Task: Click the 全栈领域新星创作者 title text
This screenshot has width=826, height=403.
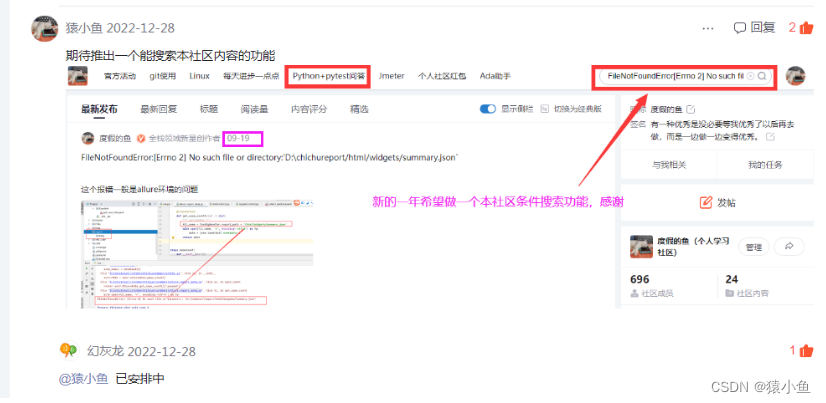Action: pos(184,139)
